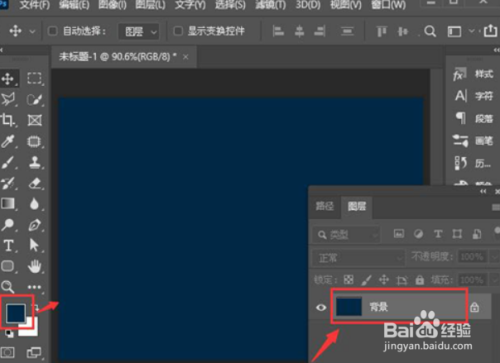500x363 pixels.
Task: Open the 图层 auto-select dropdown
Action: coord(139,32)
